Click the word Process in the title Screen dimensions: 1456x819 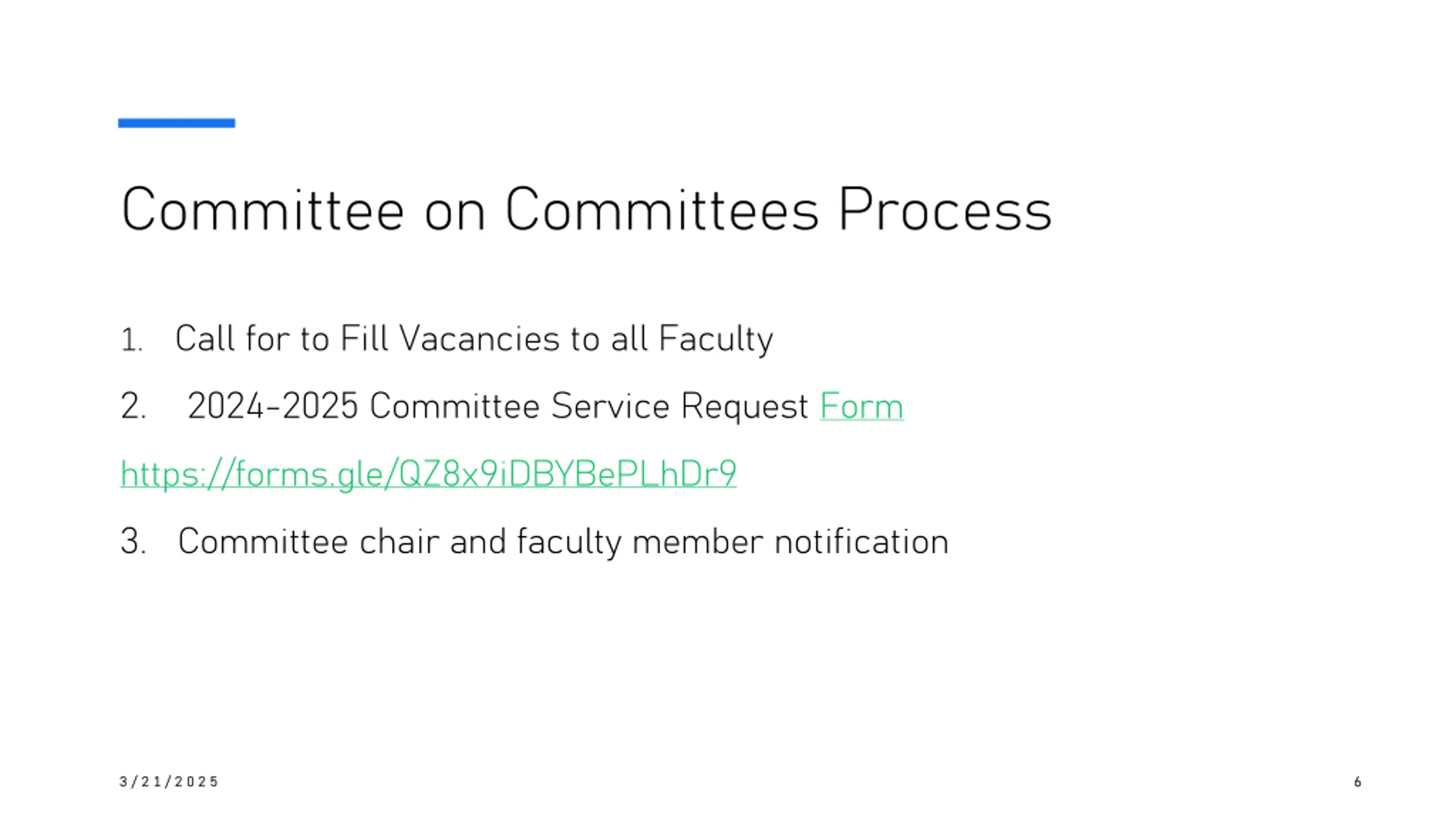point(945,209)
